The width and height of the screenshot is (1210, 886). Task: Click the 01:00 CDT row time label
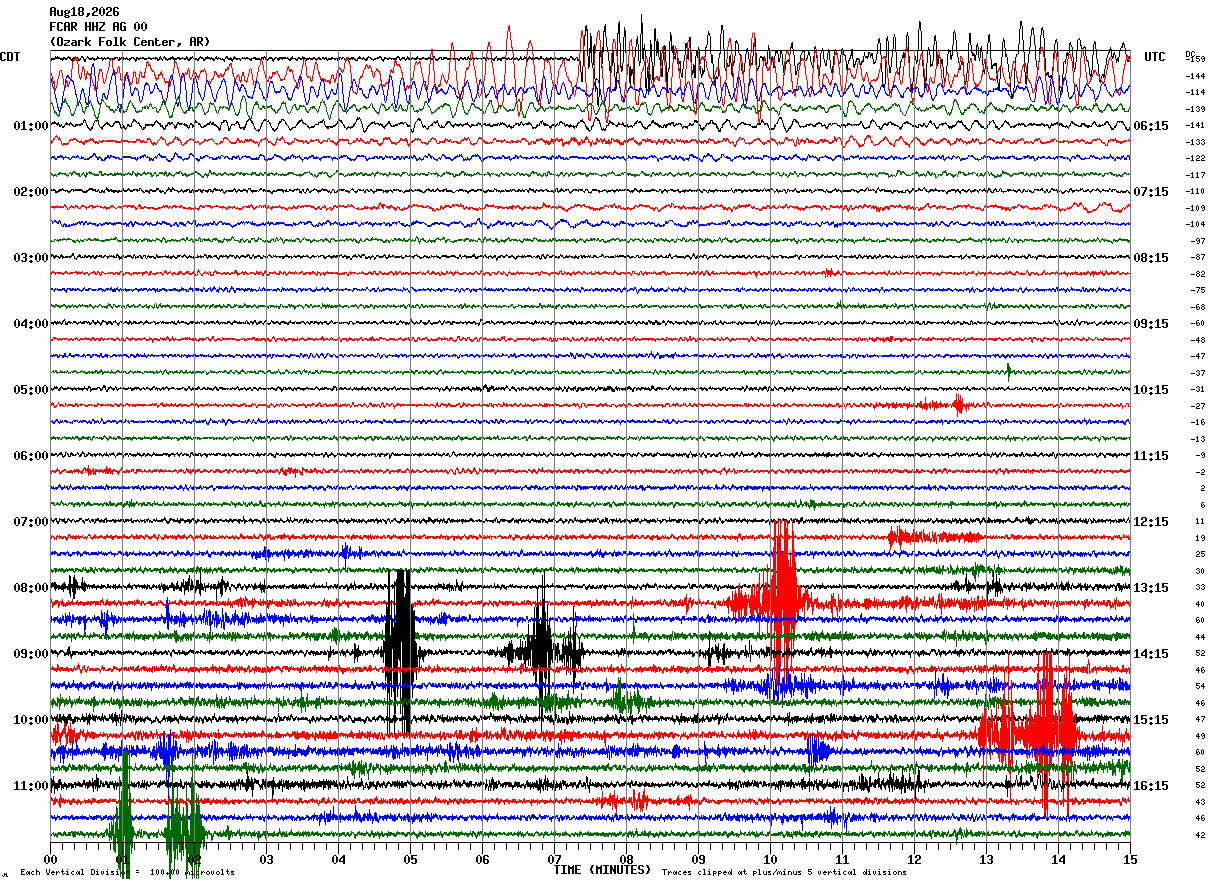click(x=31, y=126)
